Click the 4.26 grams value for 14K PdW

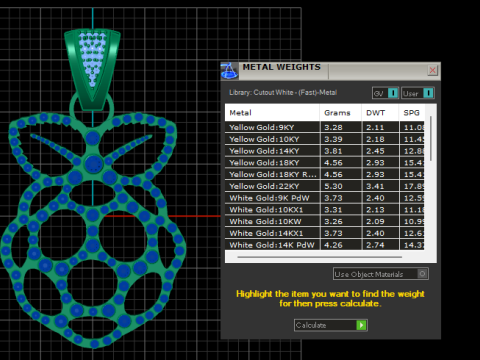[x=333, y=245]
